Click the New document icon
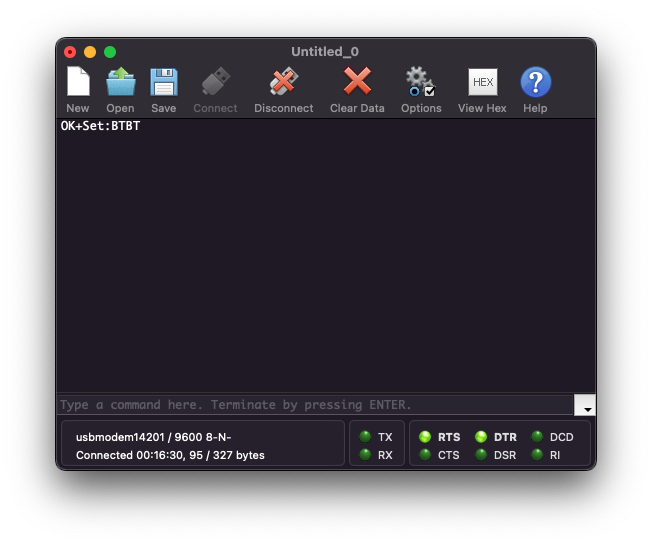Image resolution: width=652 pixels, height=544 pixels. click(78, 82)
